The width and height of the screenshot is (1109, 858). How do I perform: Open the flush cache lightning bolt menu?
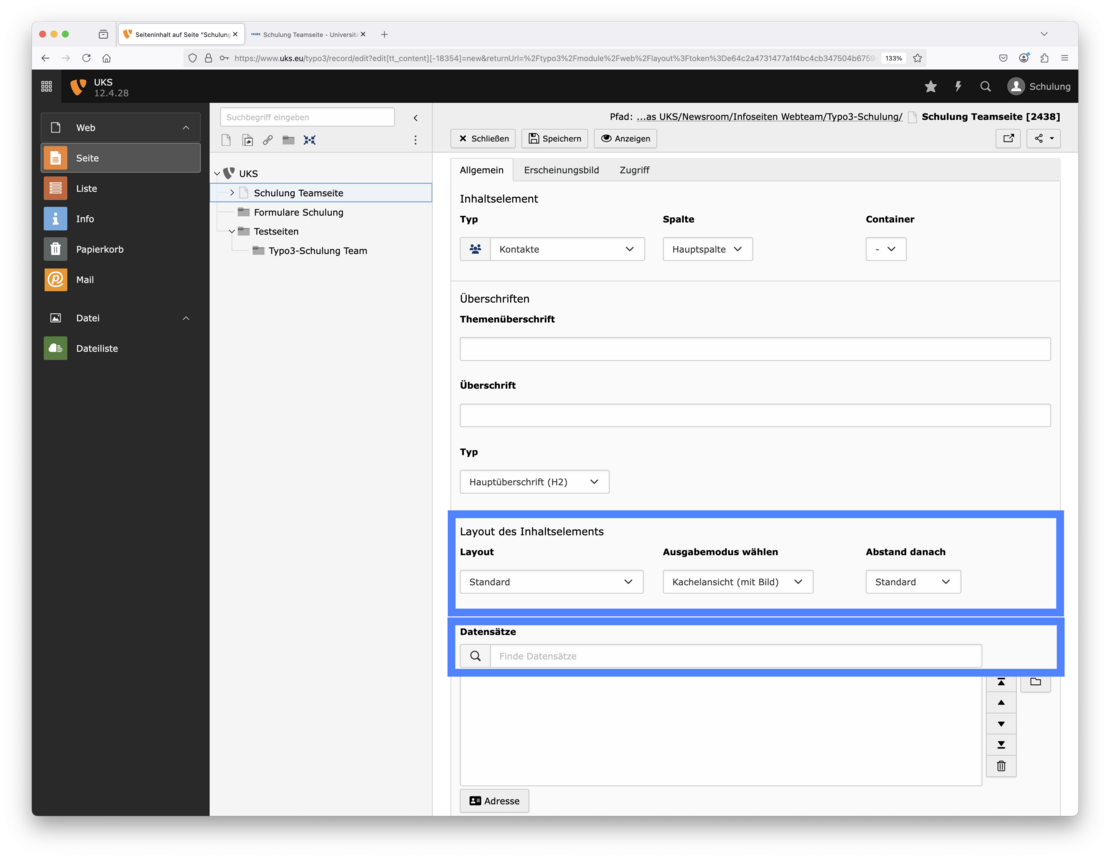click(958, 87)
